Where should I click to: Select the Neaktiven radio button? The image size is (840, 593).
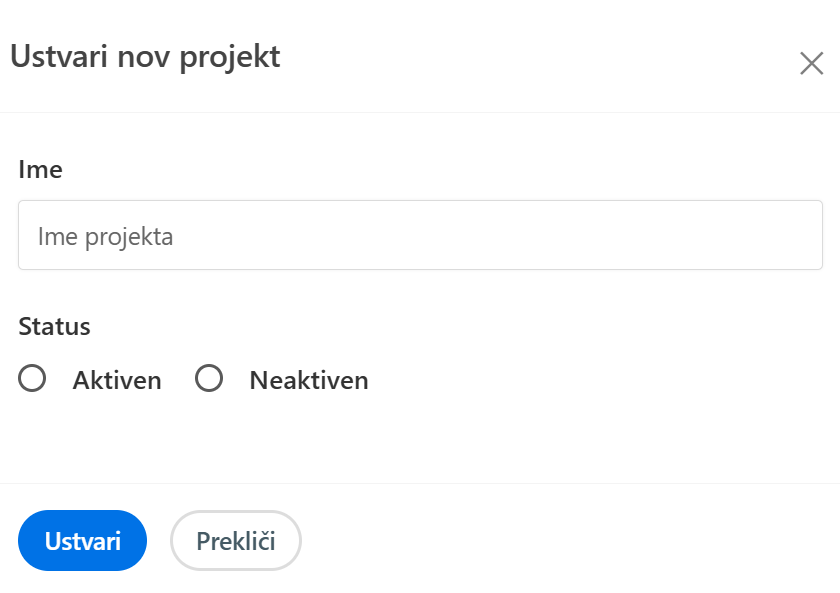(209, 379)
